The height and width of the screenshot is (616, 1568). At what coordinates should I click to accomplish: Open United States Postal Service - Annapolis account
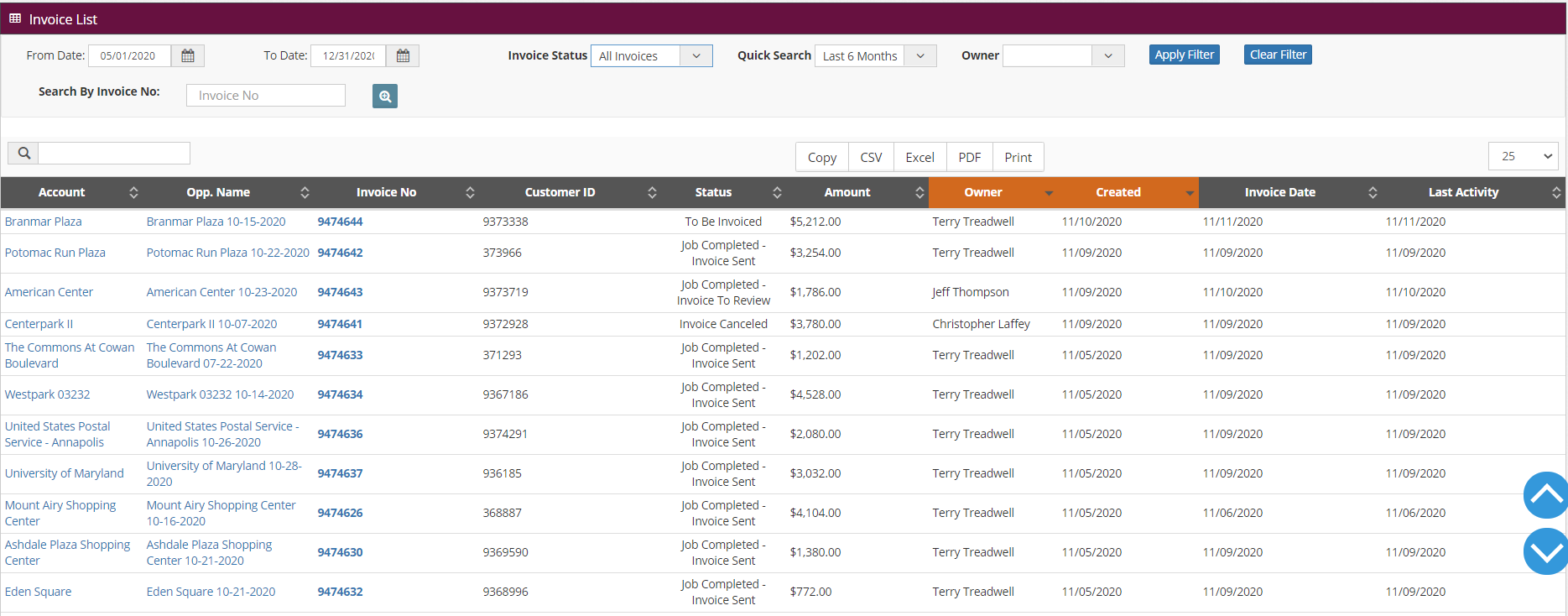(x=58, y=434)
